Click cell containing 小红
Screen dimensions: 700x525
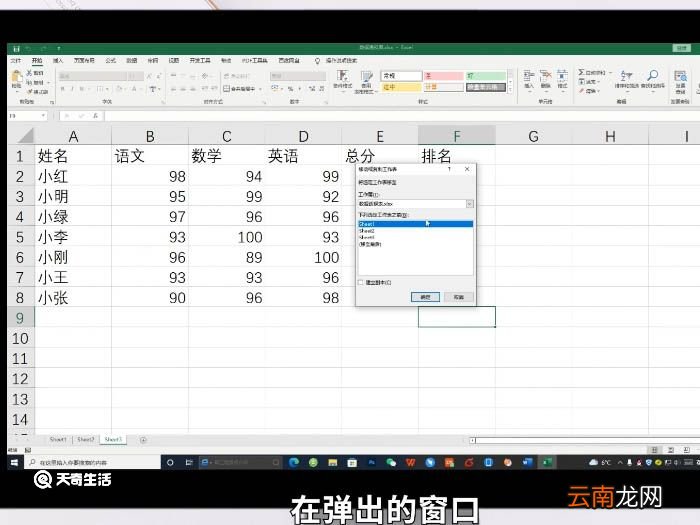[x=73, y=177]
